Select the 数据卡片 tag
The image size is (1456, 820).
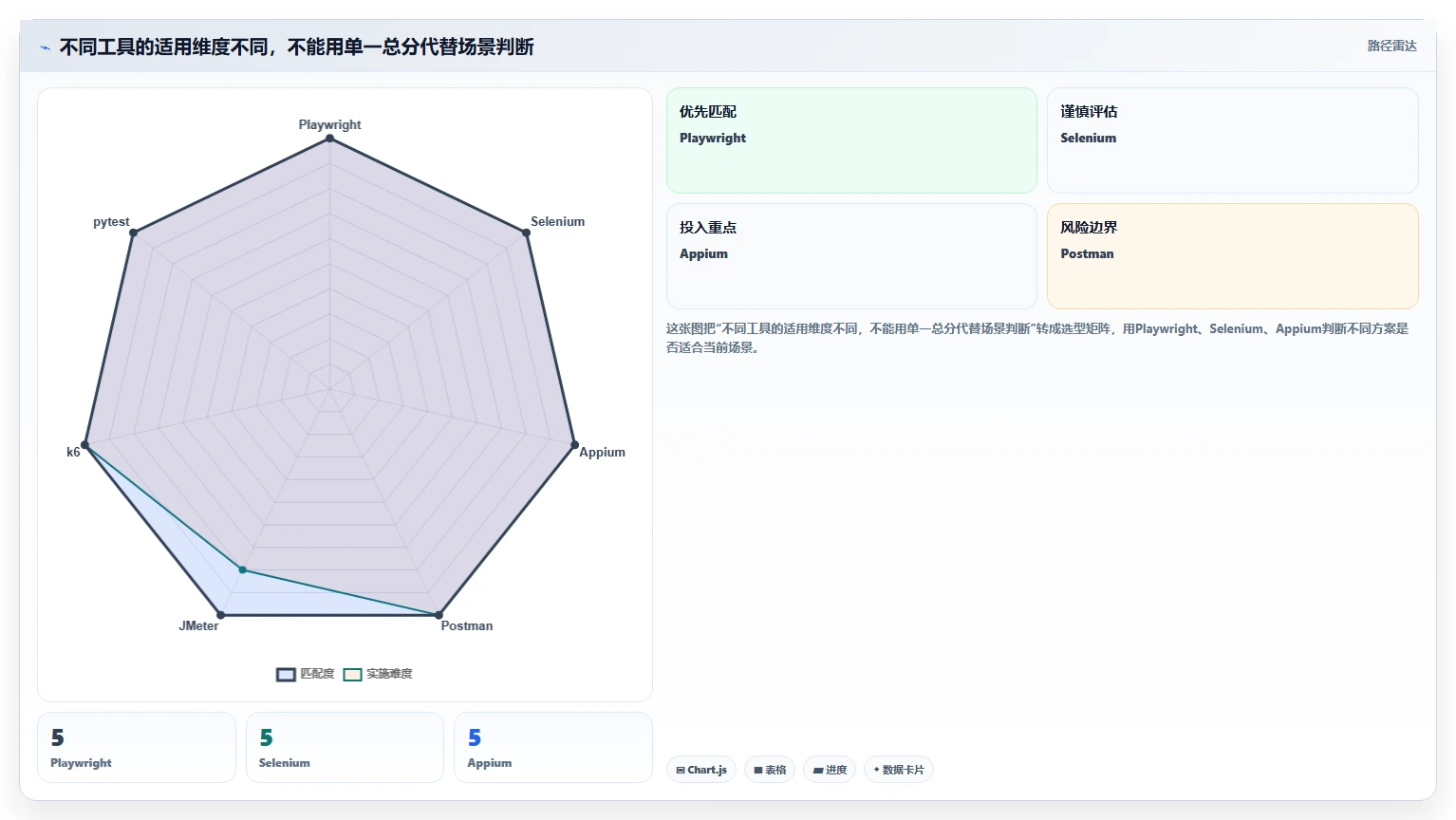pos(898,770)
